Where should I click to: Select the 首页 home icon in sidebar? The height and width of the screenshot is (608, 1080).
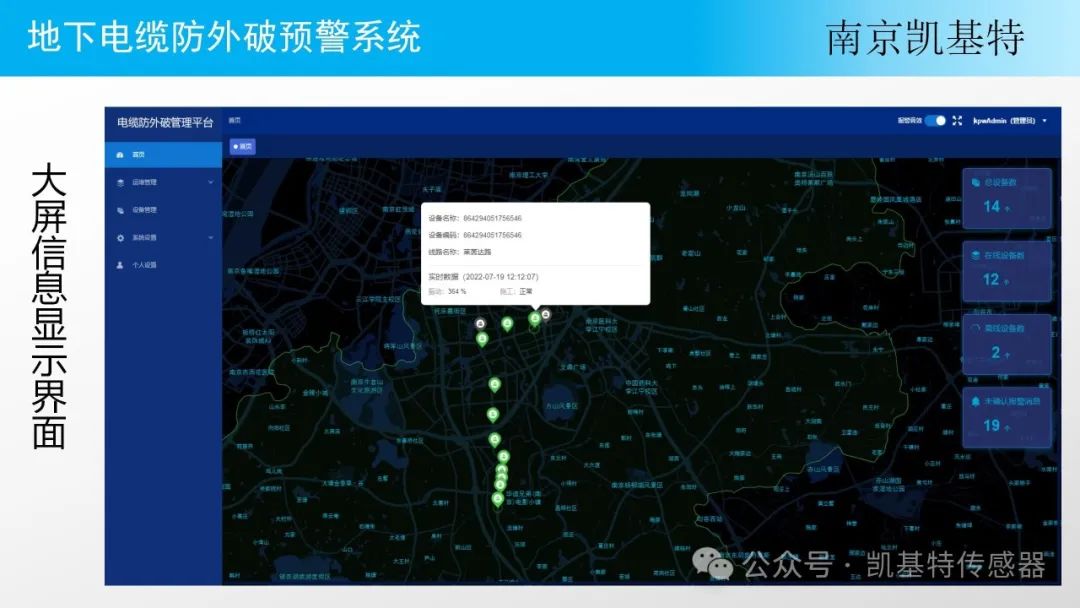pos(120,155)
